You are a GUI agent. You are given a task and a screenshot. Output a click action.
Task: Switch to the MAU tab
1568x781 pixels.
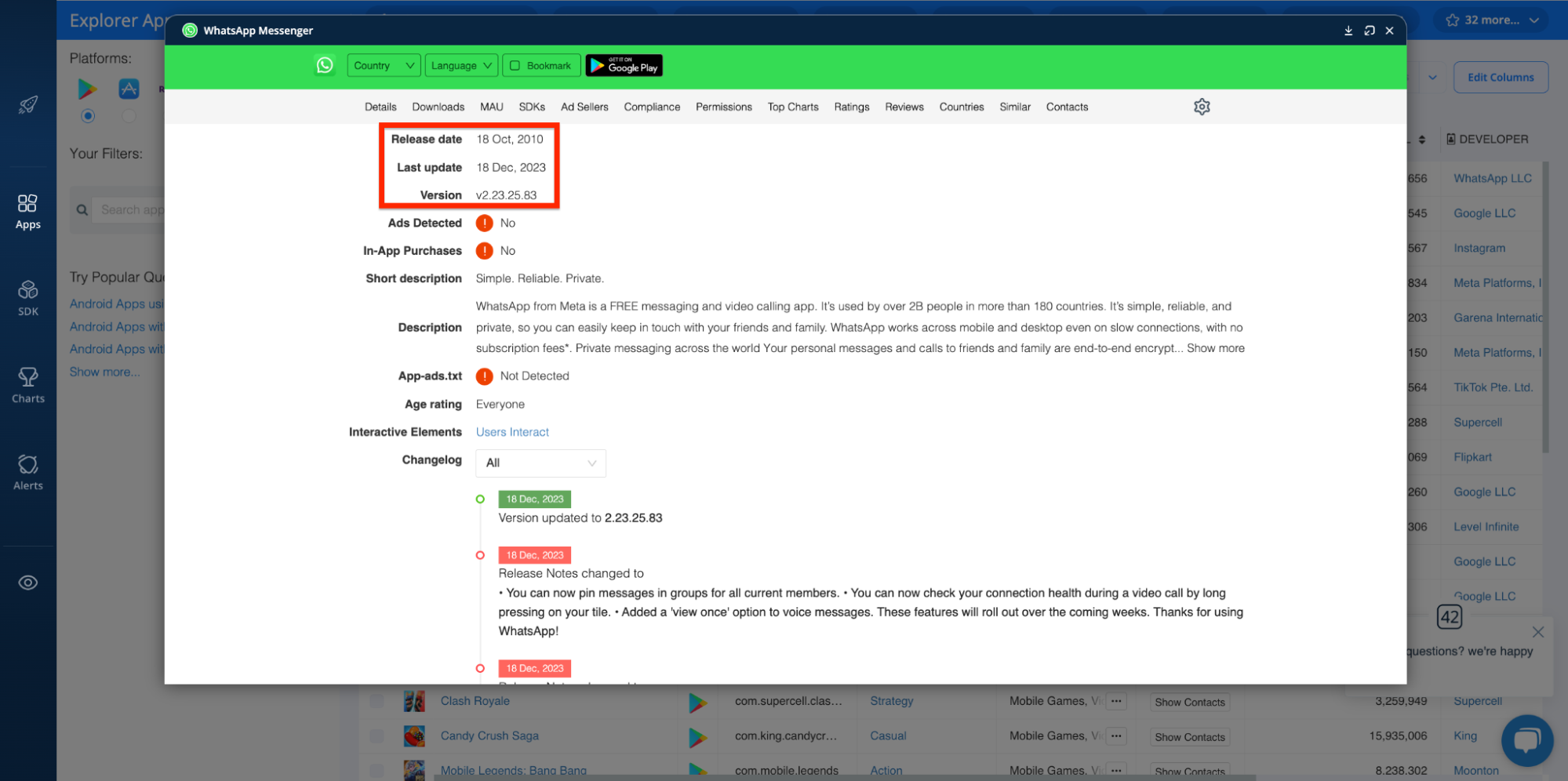[492, 107]
